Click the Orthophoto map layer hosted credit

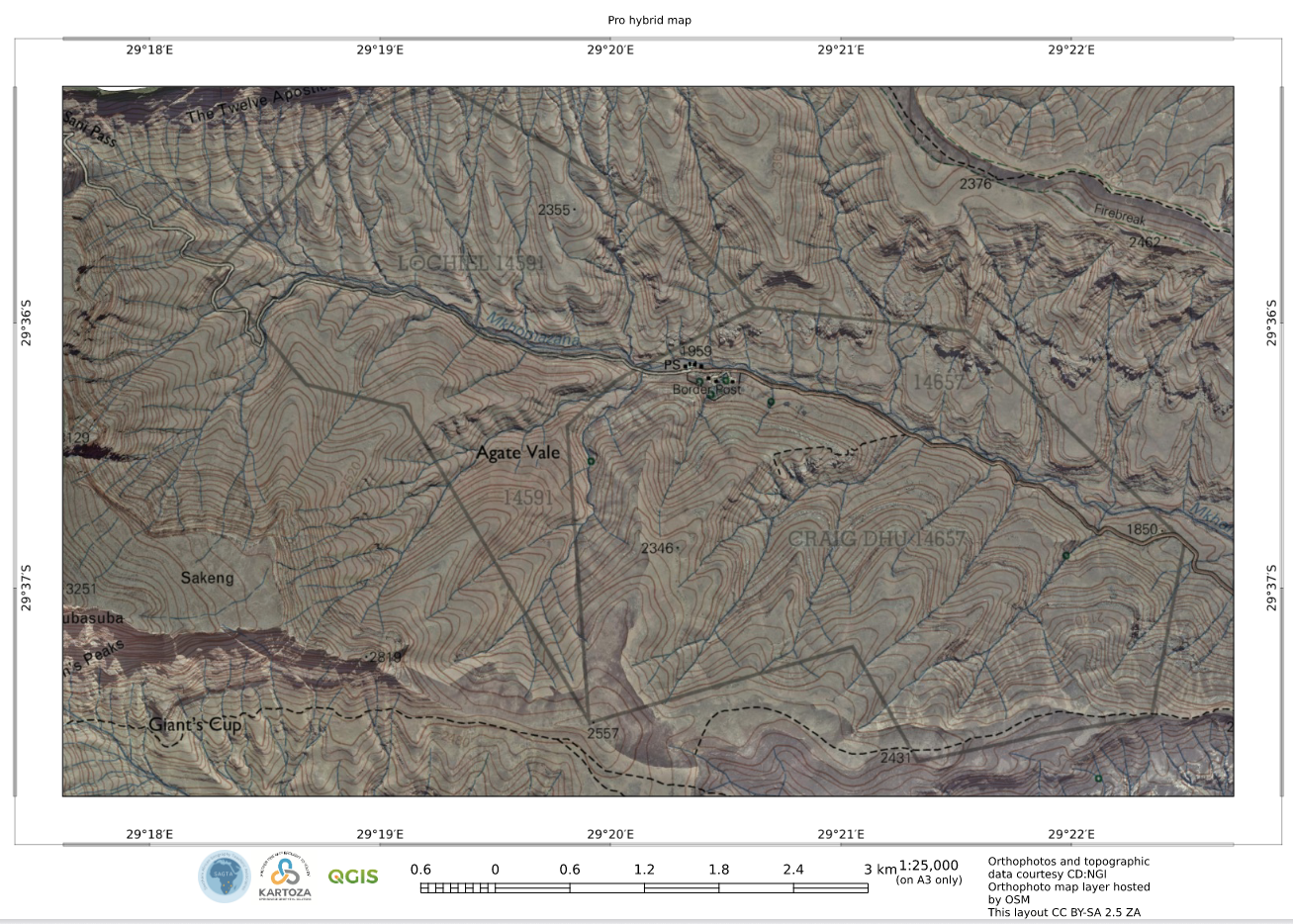pyautogui.click(x=1068, y=887)
